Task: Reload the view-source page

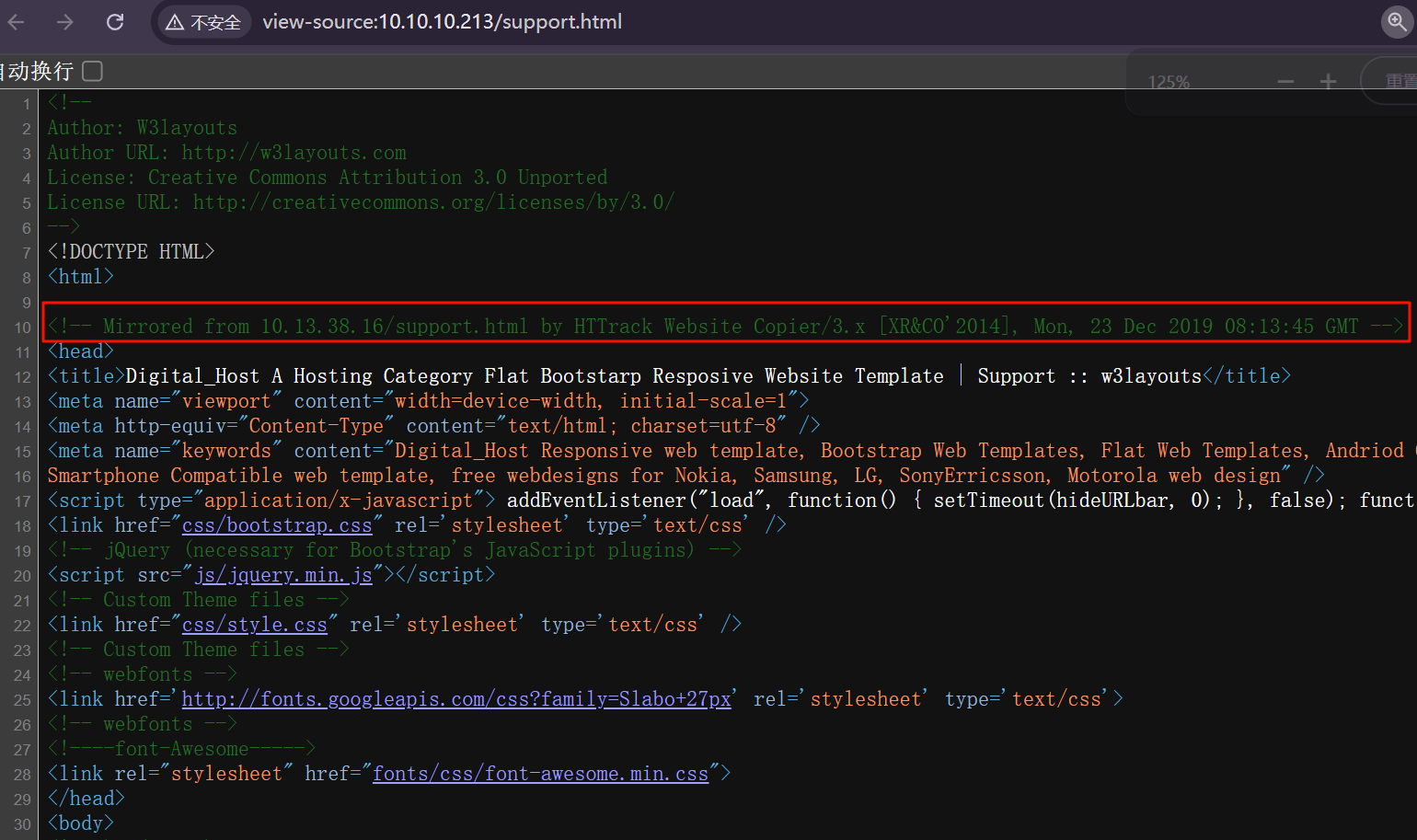Action: pos(115,22)
